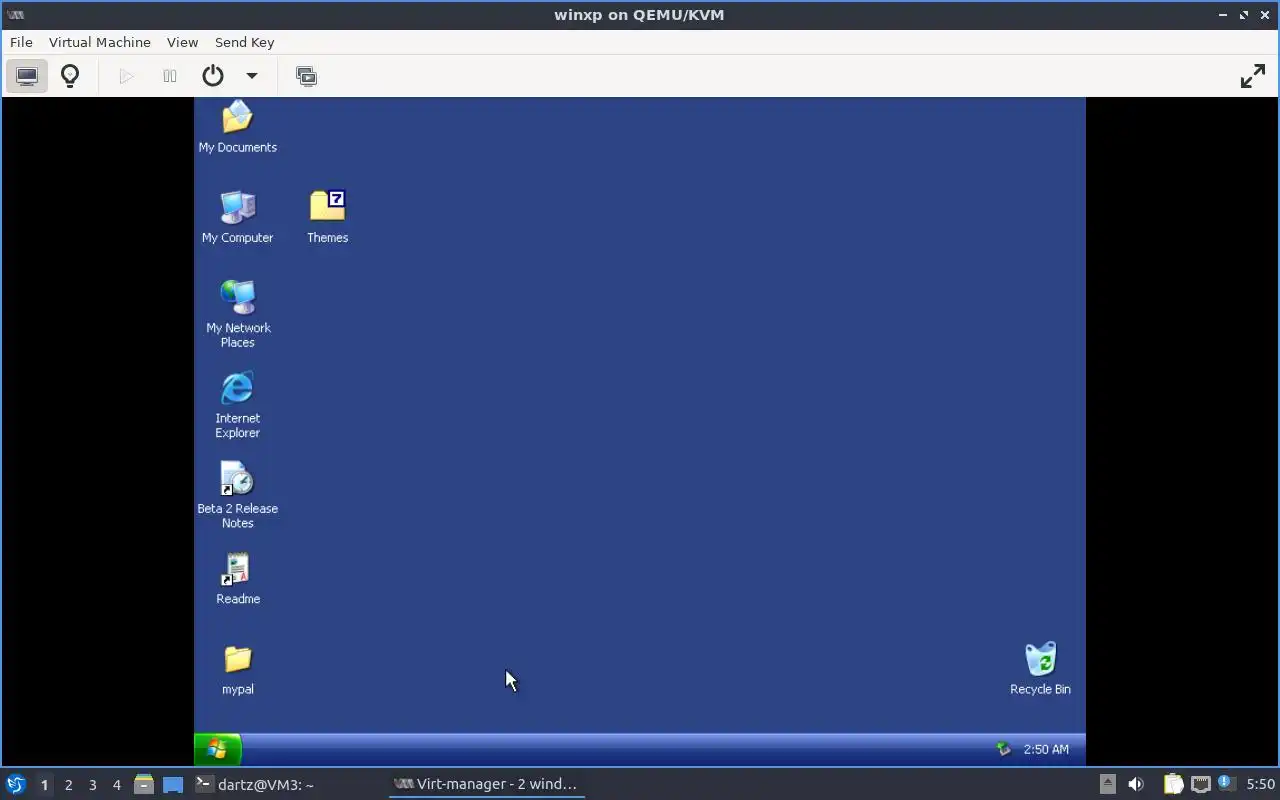
Task: Click the host clock showing 5:50
Action: 1260,784
